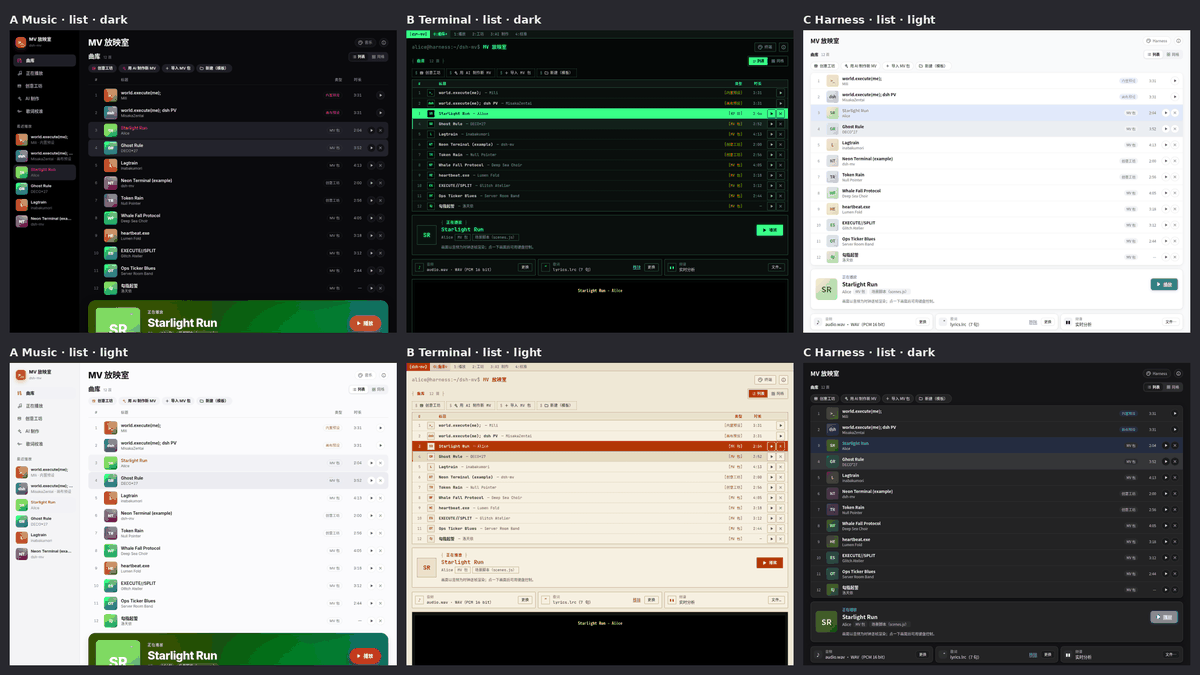Play world.execute(me); row in A Music dark

380,95
